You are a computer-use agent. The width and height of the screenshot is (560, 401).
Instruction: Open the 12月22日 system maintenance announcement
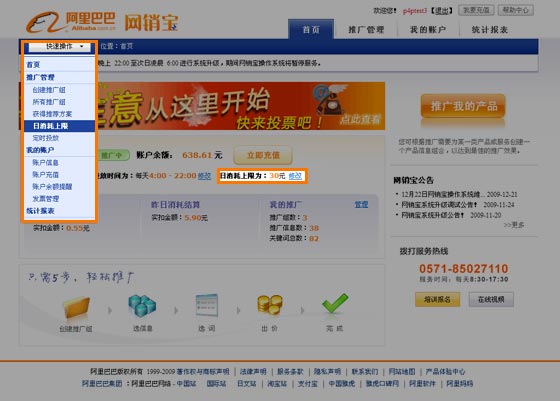click(443, 195)
